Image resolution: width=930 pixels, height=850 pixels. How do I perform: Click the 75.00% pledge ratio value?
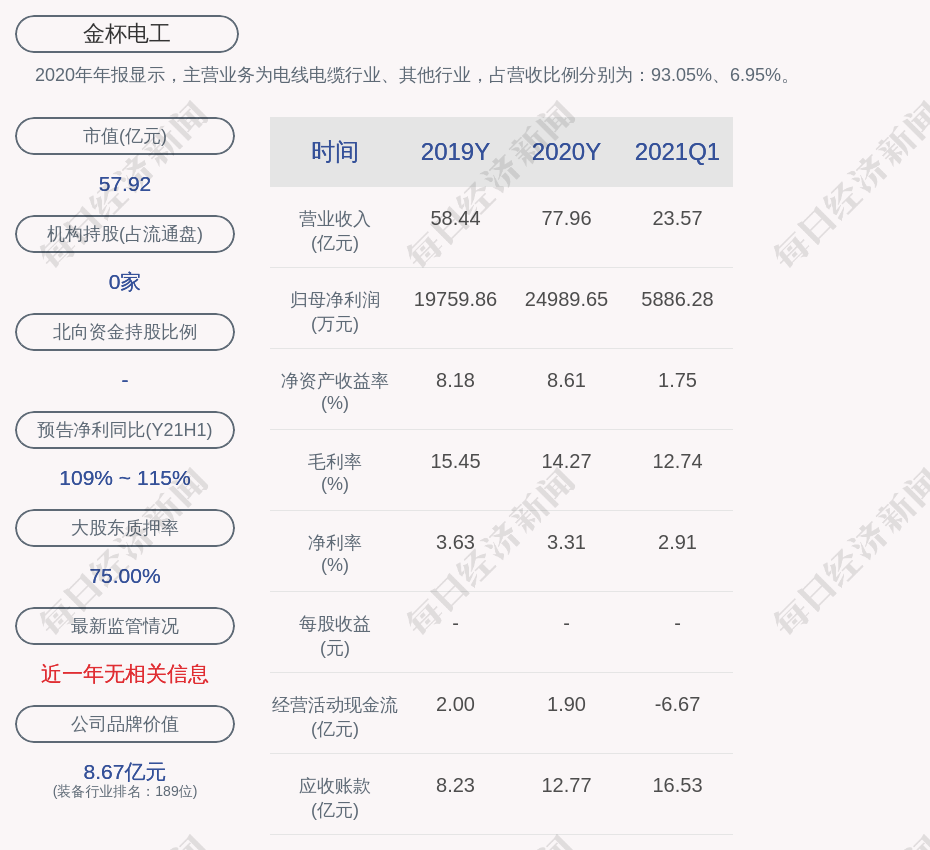pos(125,576)
